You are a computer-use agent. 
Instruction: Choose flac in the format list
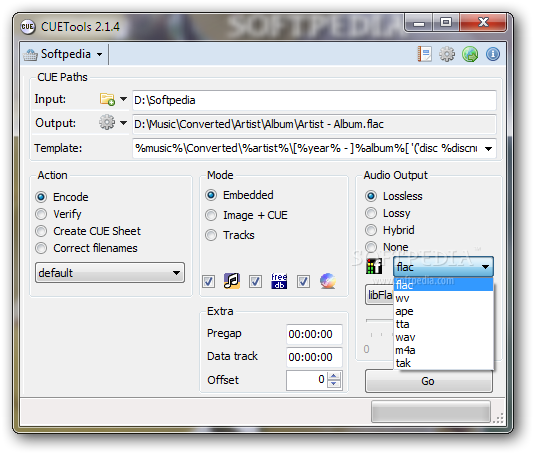coord(443,285)
